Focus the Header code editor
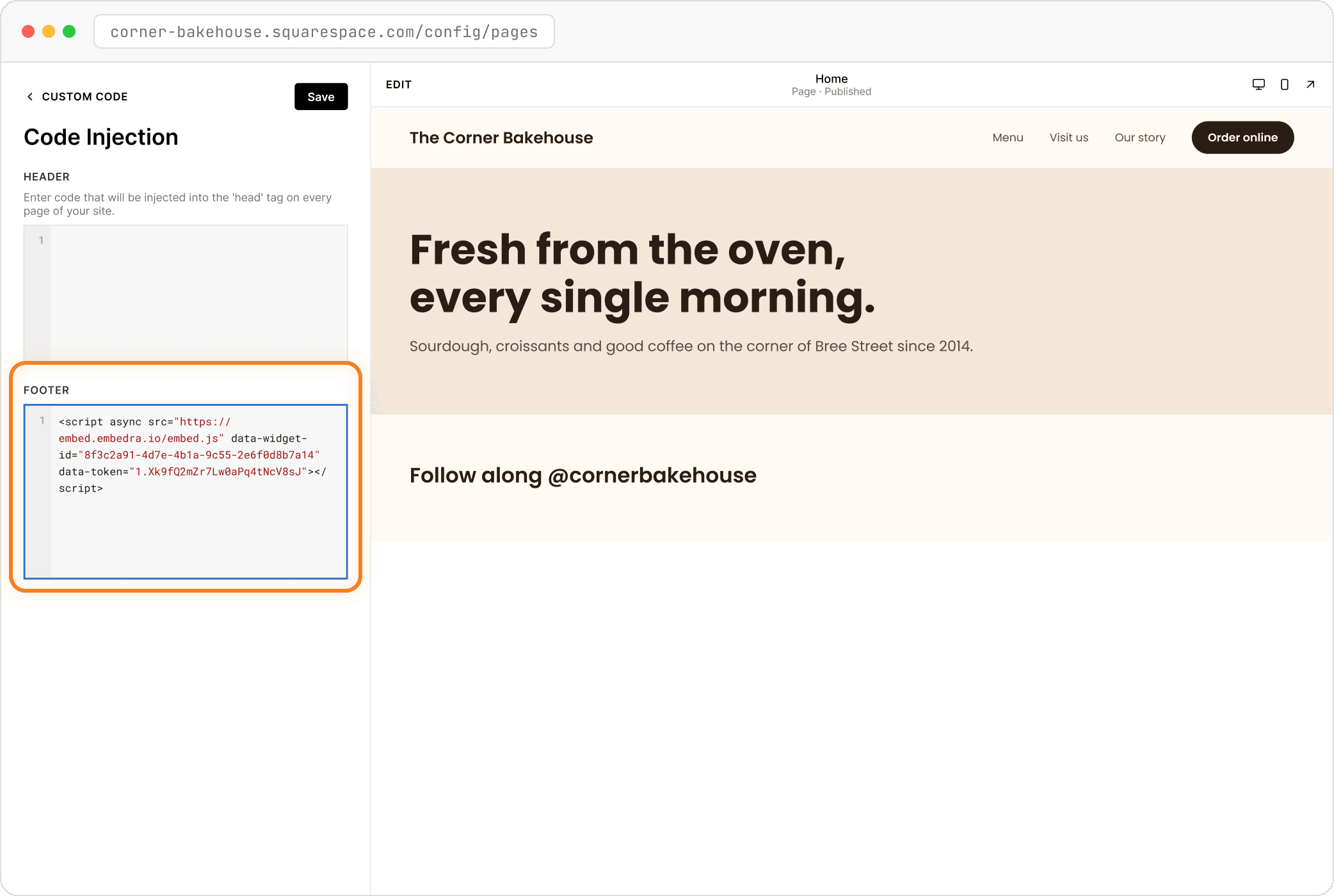Viewport: 1334px width, 896px height. (x=186, y=292)
